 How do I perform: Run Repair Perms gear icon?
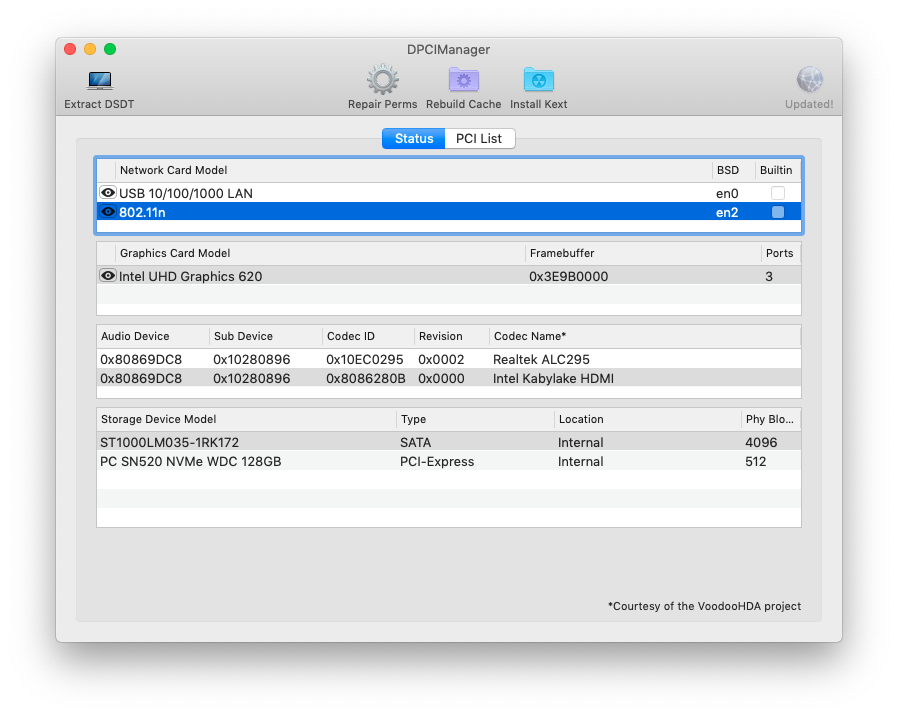point(383,80)
